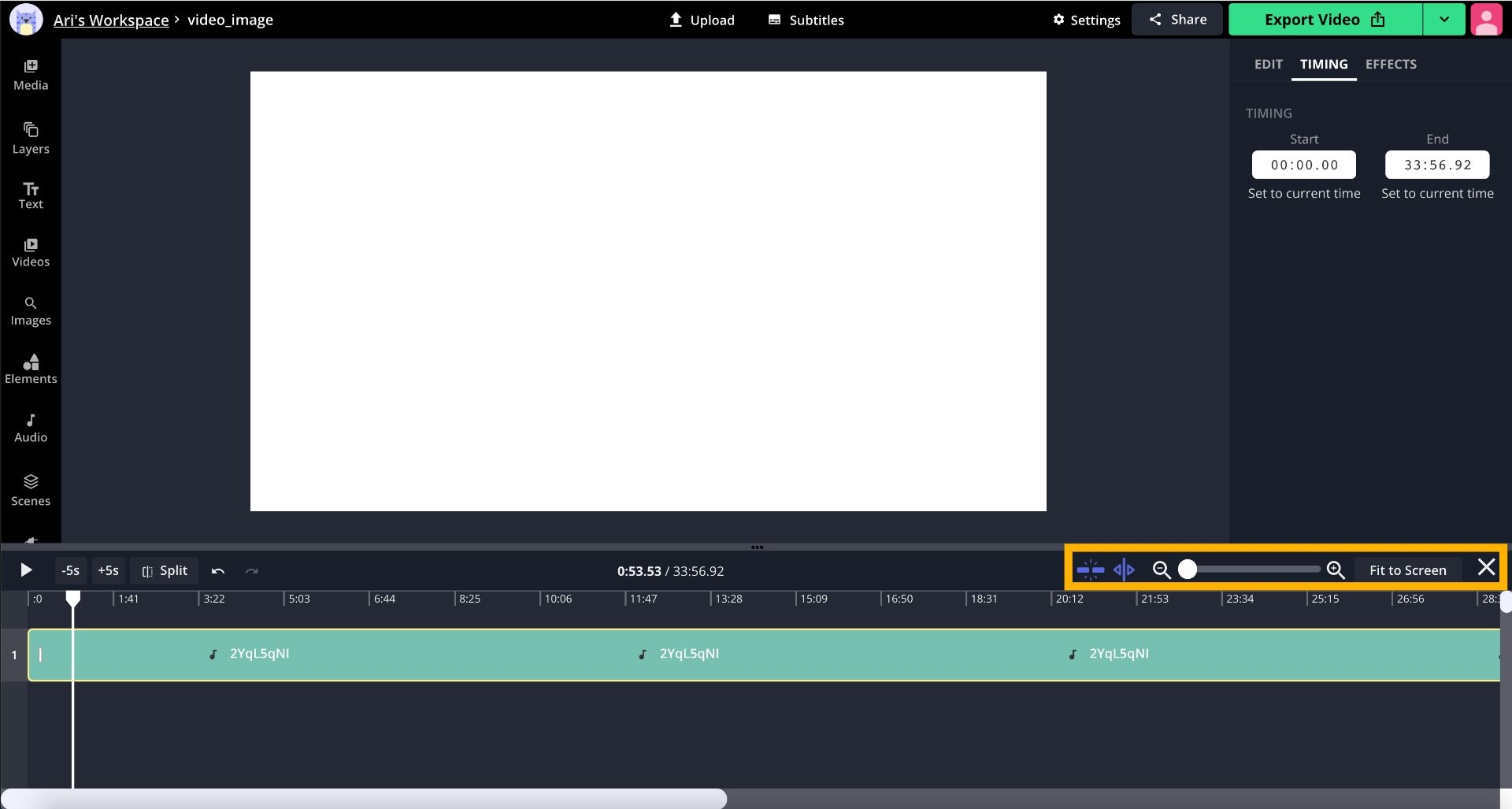Open the Scenes panel
Screen dimensions: 1512x809
click(31, 490)
